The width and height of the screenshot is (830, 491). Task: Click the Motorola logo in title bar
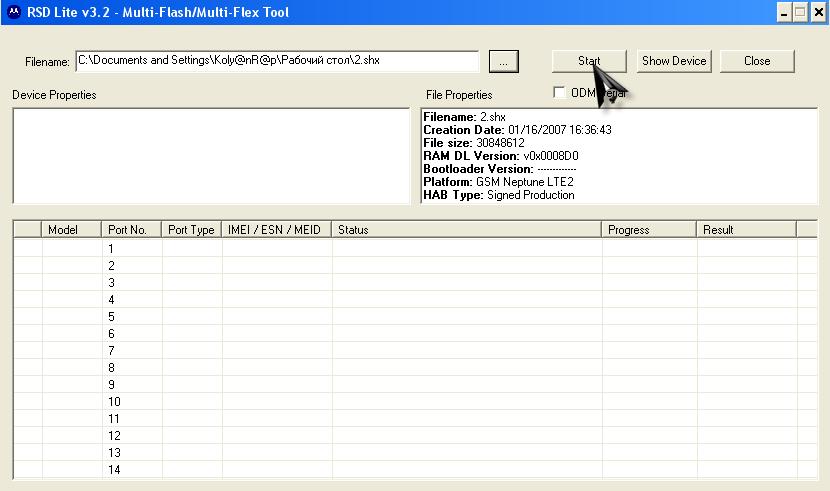(x=14, y=12)
